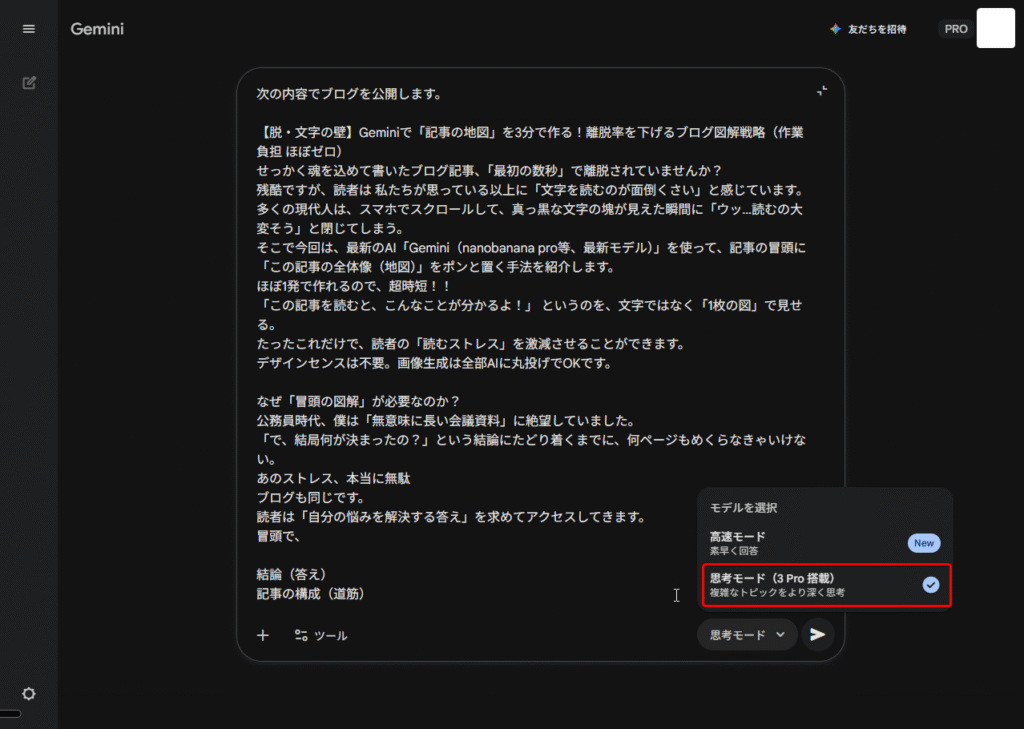Image resolution: width=1024 pixels, height=729 pixels.
Task: Click the plus icon to add files
Action: pos(263,635)
